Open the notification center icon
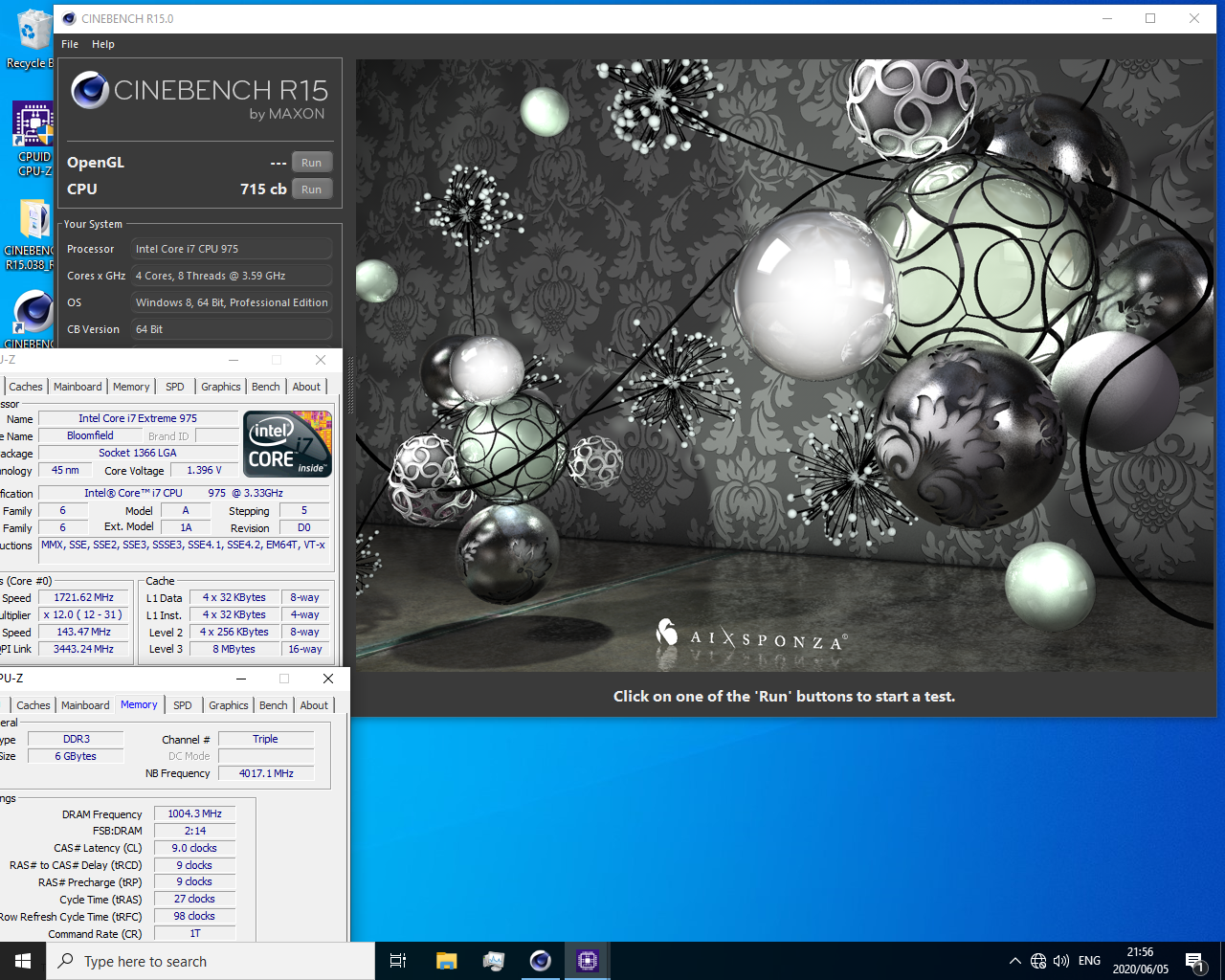The width and height of the screenshot is (1225, 980). click(1194, 961)
